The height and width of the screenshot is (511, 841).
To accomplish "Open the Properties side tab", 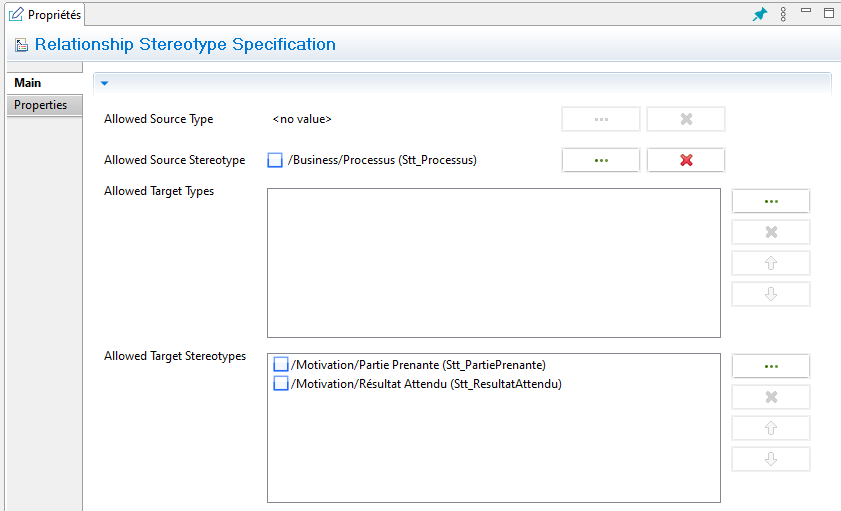I will pos(41,105).
